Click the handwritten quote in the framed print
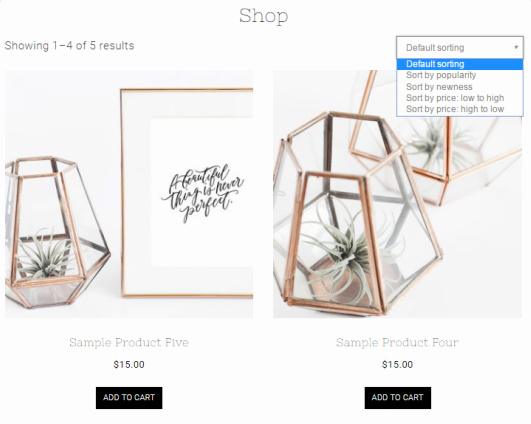 202,194
